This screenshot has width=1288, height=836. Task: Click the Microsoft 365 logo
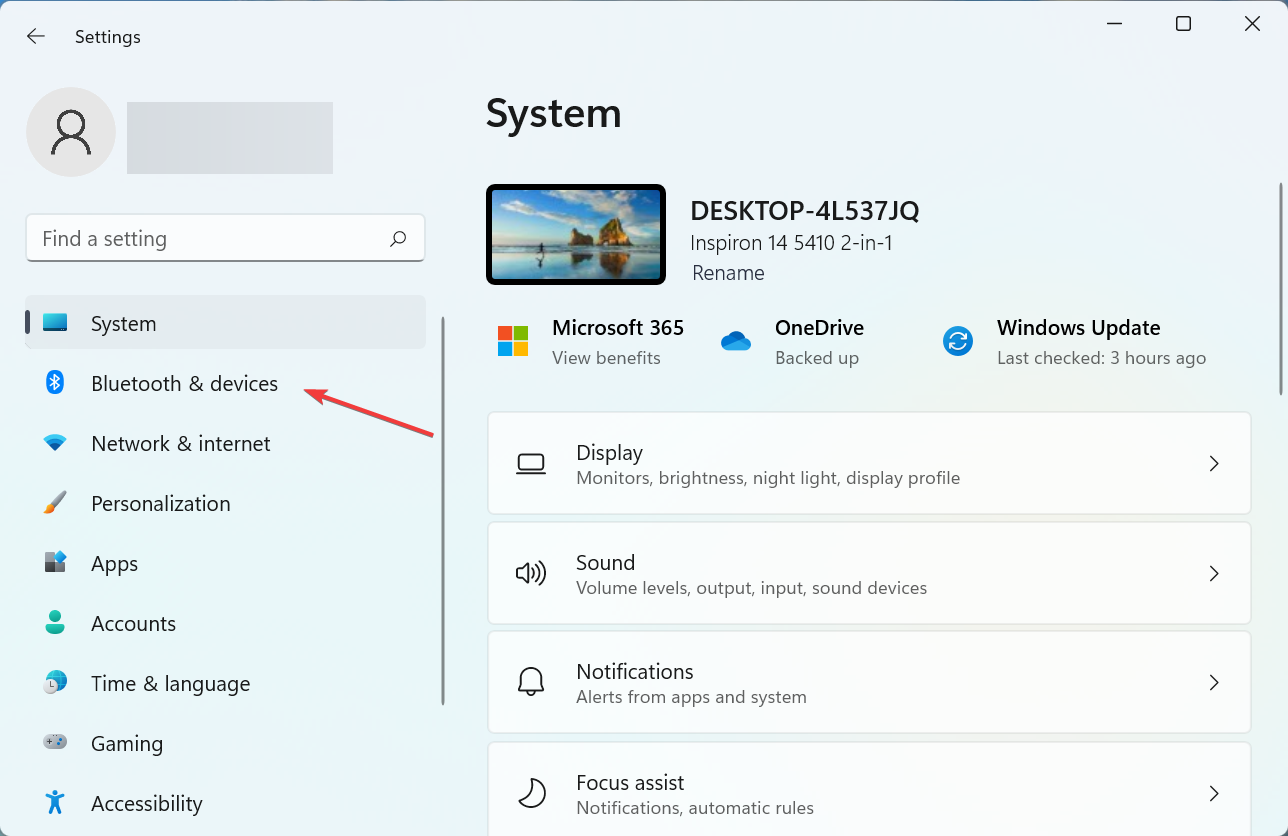[513, 341]
